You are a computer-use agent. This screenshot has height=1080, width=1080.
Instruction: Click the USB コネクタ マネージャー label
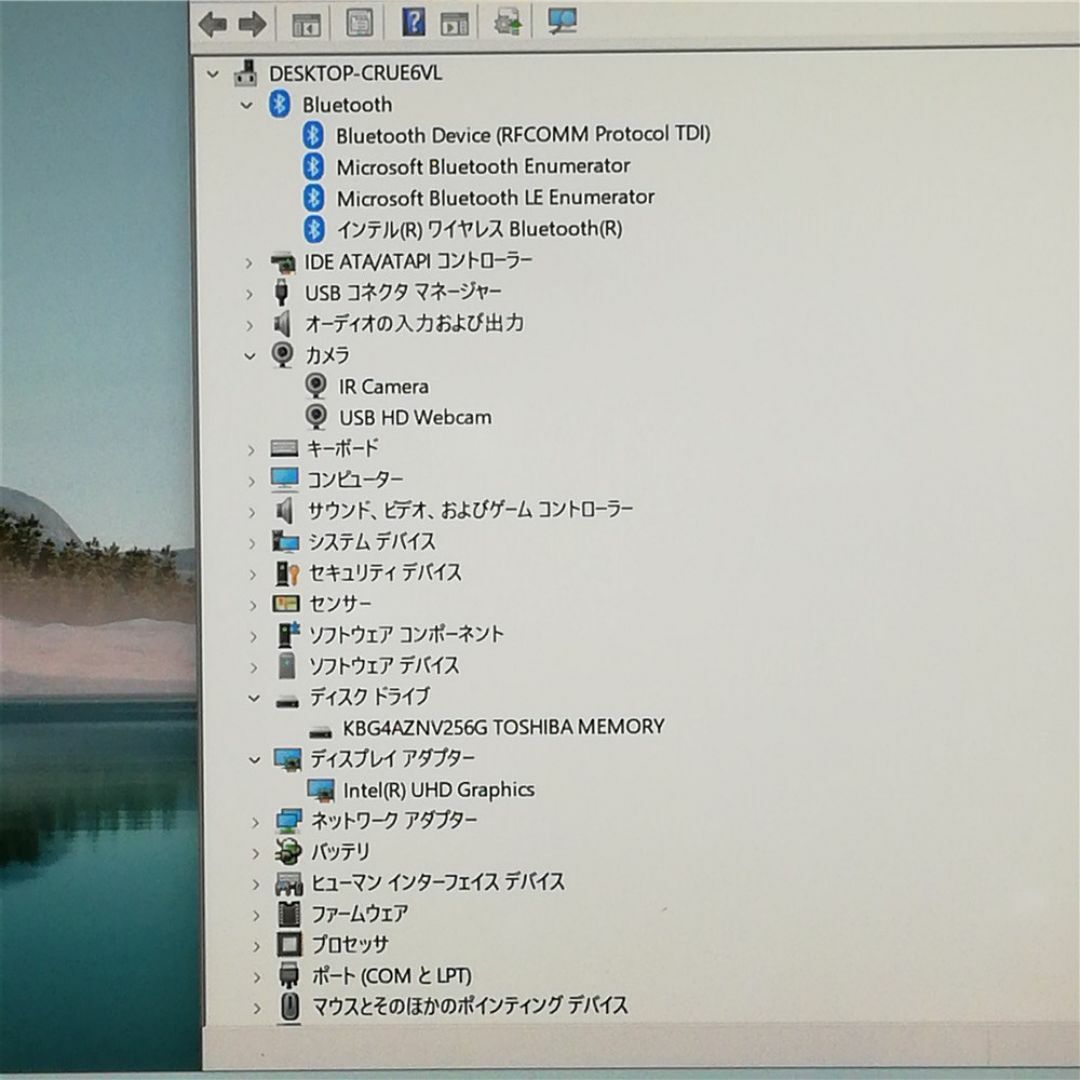[403, 292]
